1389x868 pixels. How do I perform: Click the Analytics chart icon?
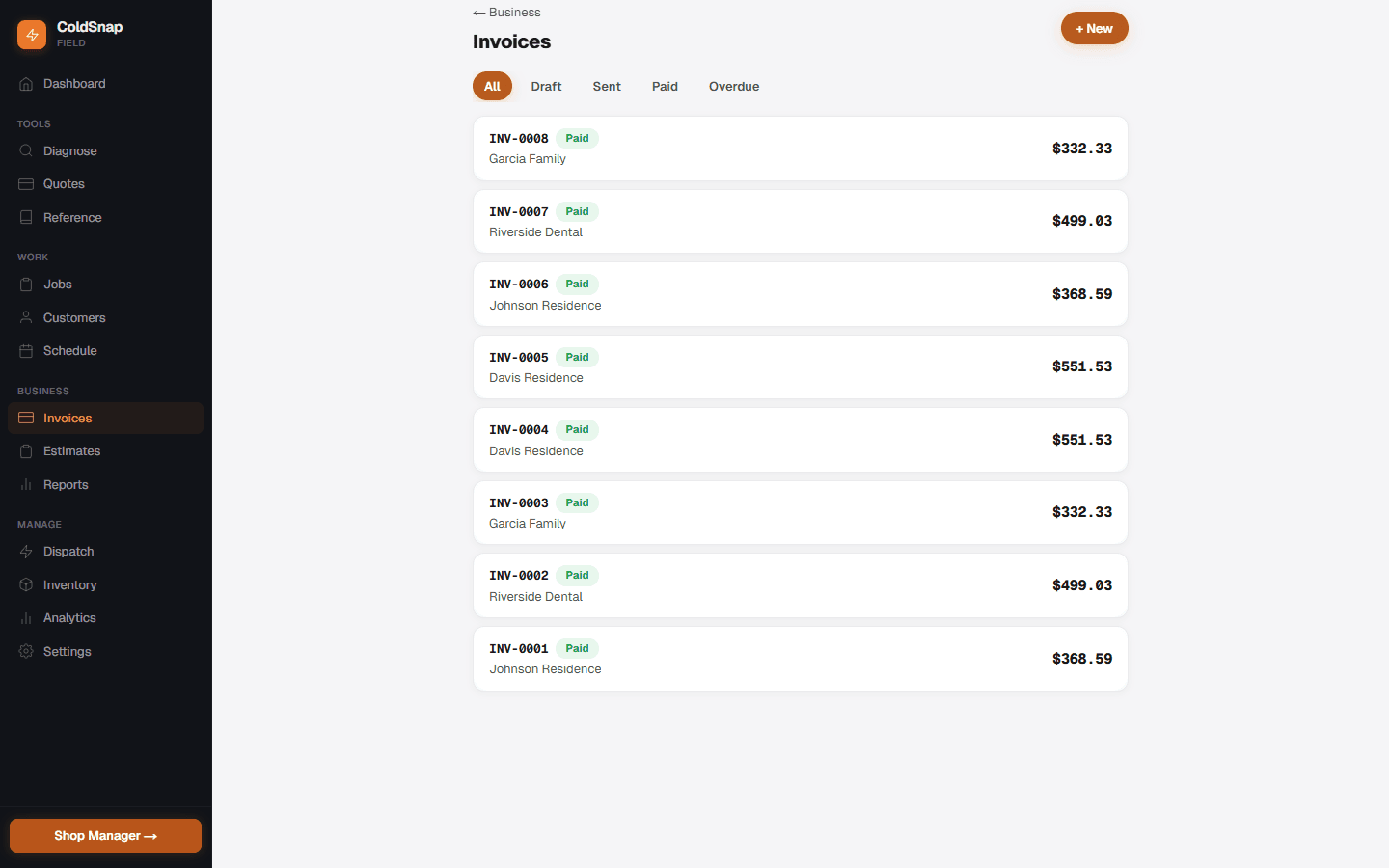26,618
